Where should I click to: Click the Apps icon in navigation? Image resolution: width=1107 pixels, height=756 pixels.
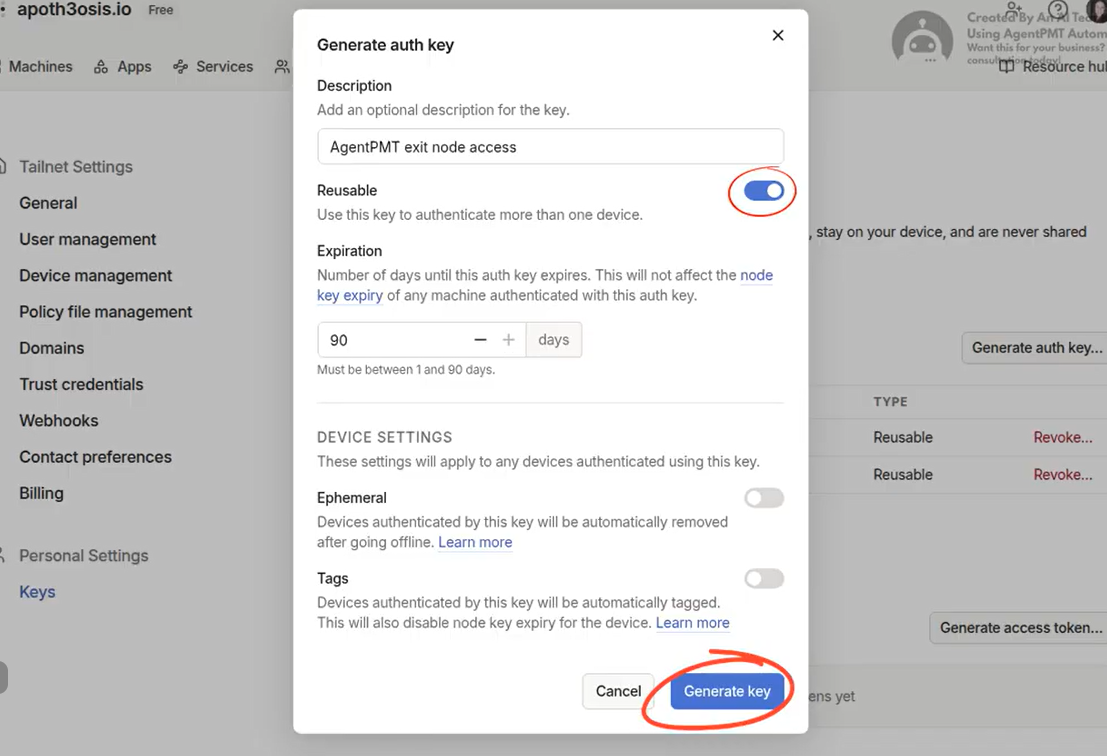pyautogui.click(x=101, y=66)
